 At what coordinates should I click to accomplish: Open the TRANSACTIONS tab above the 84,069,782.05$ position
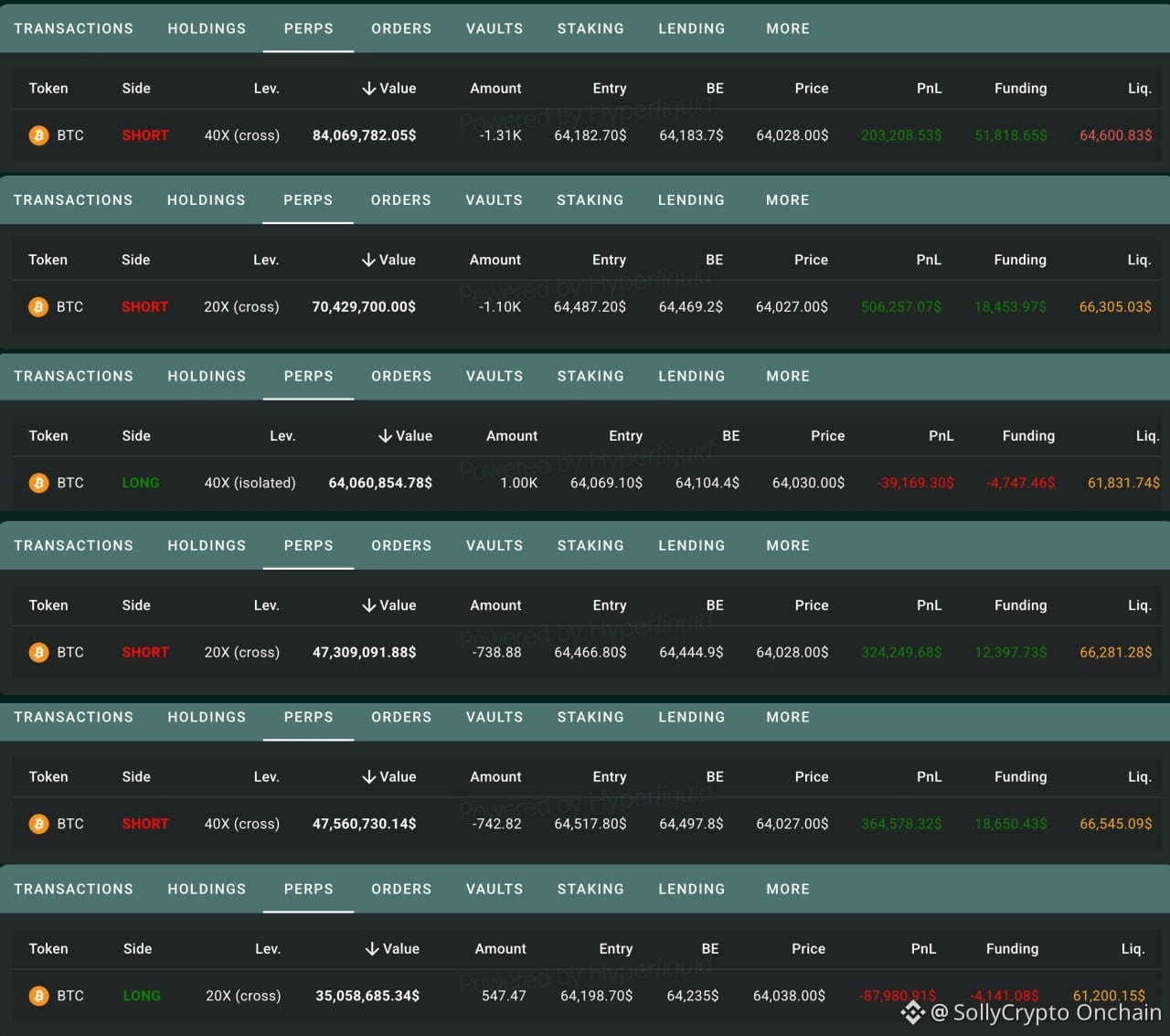pyautogui.click(x=74, y=28)
